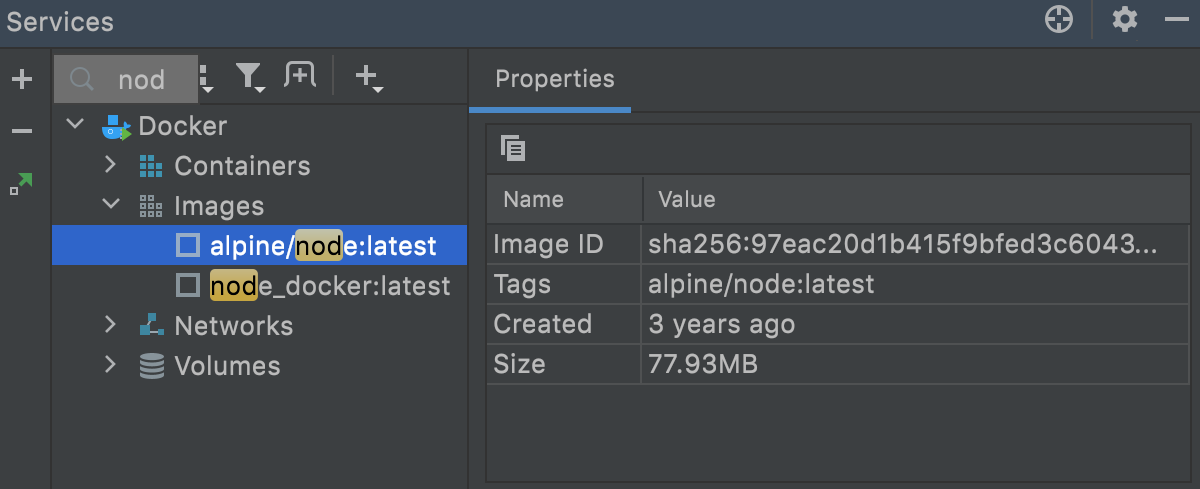
Task: Click the Name column header
Action: (564, 199)
